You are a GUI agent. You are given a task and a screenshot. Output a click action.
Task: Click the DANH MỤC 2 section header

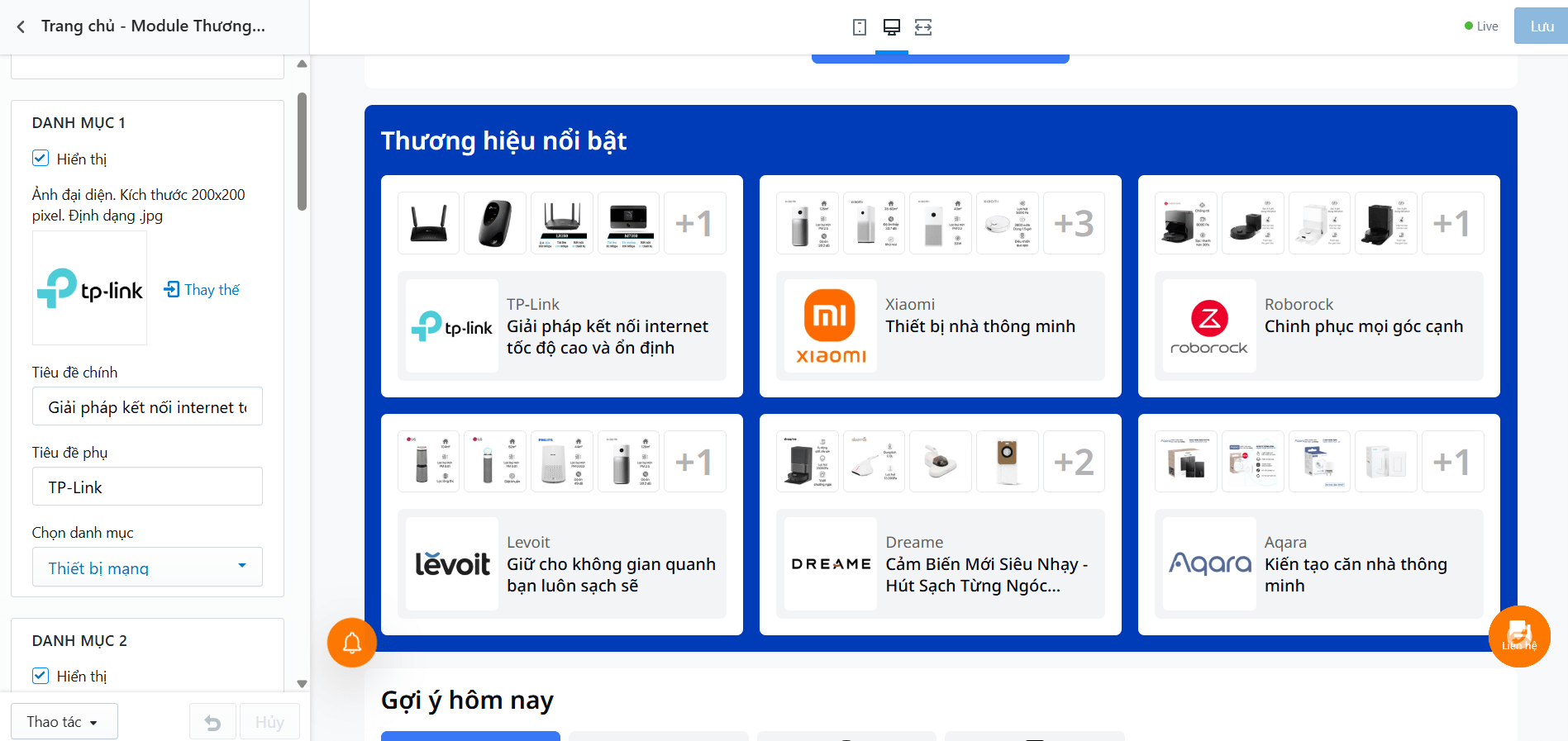79,641
